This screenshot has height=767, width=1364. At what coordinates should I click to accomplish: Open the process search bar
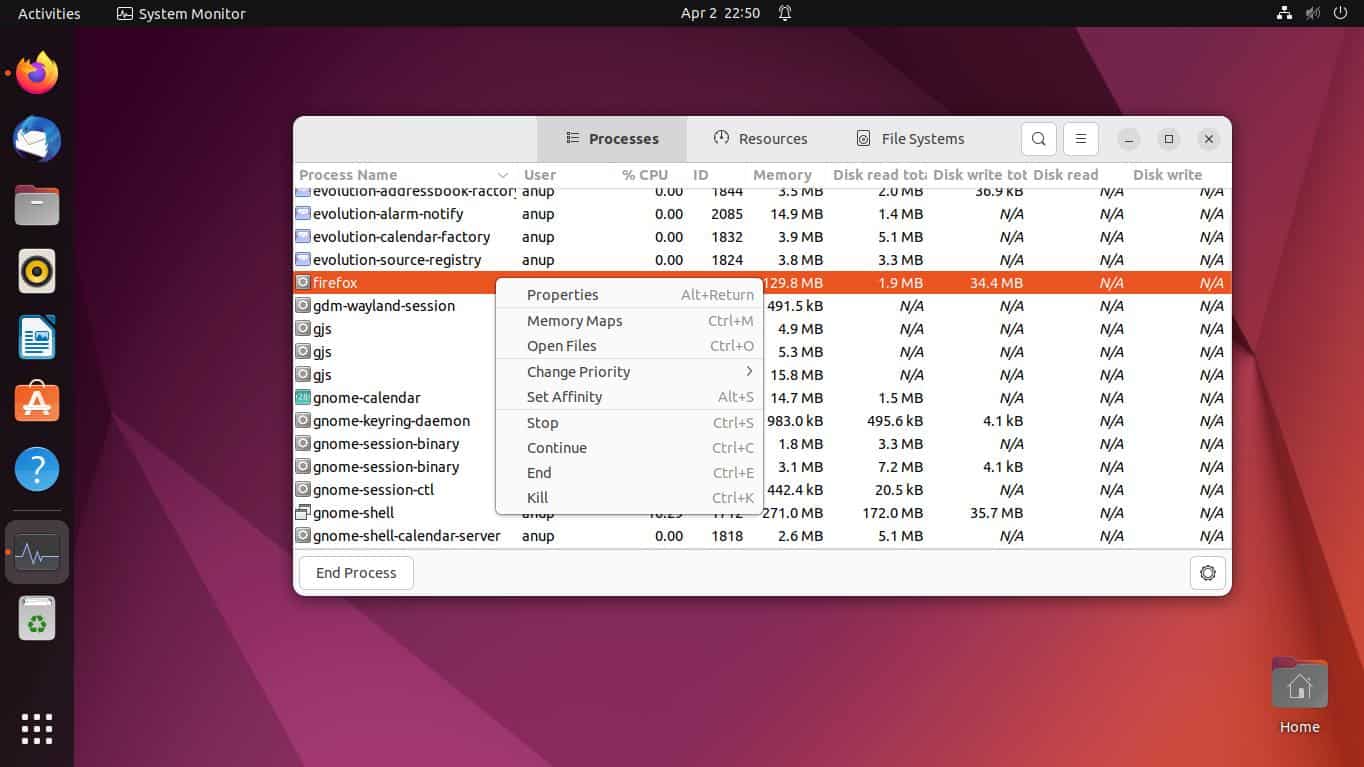1038,139
